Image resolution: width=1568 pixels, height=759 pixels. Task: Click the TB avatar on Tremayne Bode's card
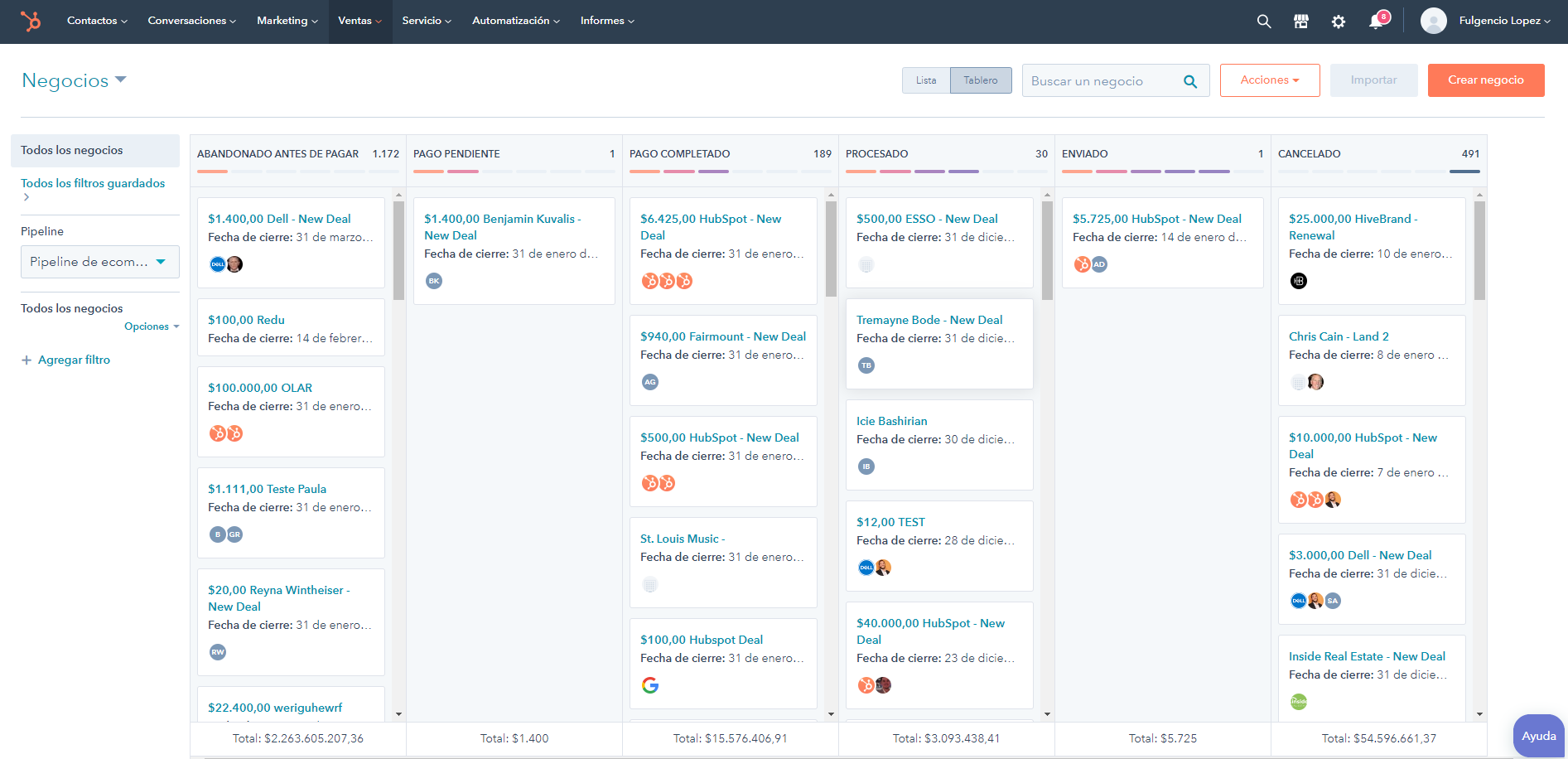[x=866, y=365]
